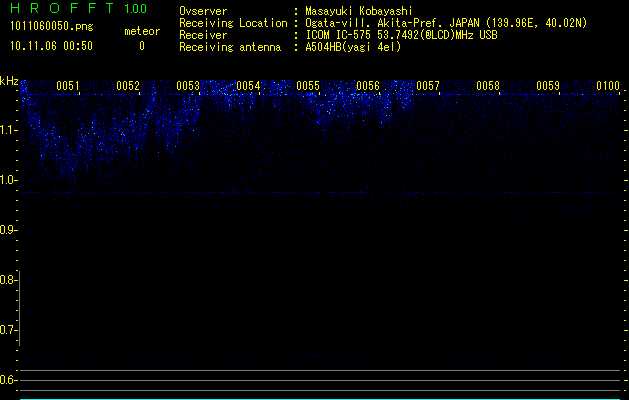
Task: Click the meteor label
Action: 142,31
